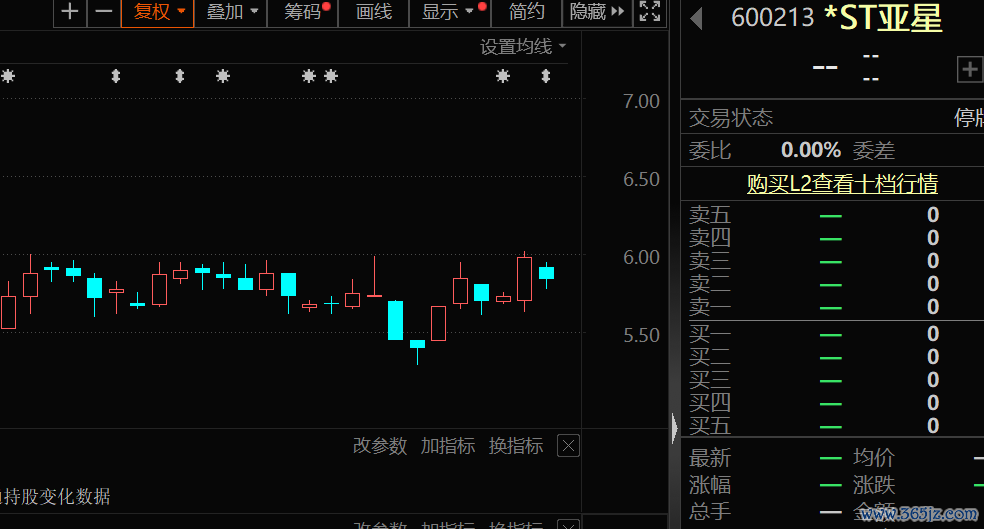Click the 购买L2查看十档行情 link
The height and width of the screenshot is (529, 984).
[x=842, y=184]
